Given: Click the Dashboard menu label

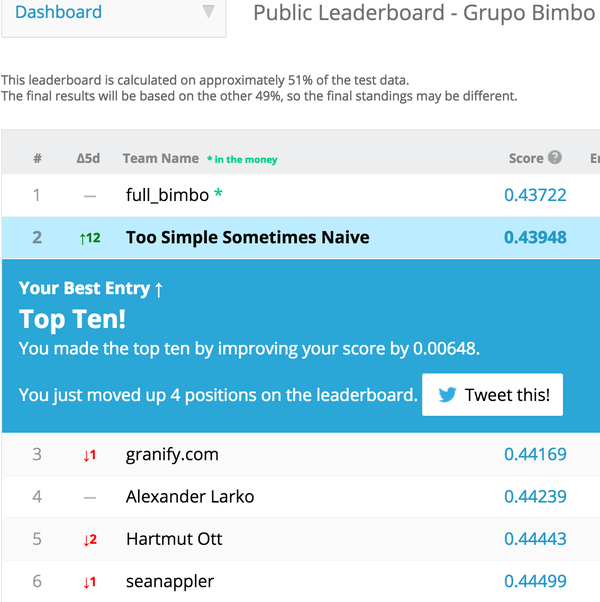Looking at the screenshot, I should point(58,12).
